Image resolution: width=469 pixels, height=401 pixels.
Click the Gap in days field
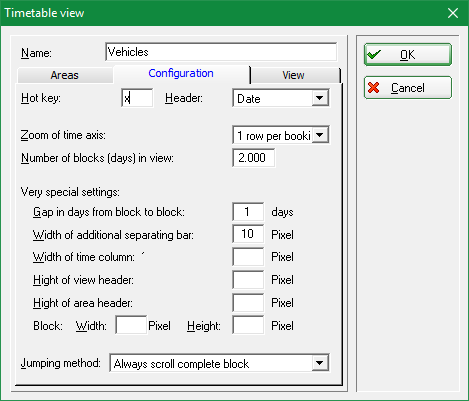pyautogui.click(x=248, y=212)
